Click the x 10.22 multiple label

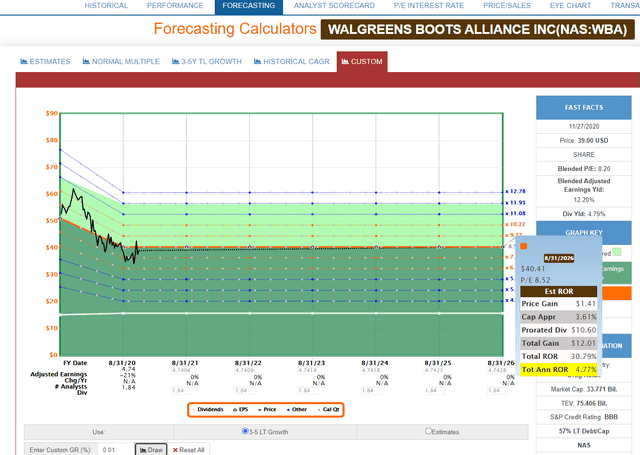click(516, 224)
